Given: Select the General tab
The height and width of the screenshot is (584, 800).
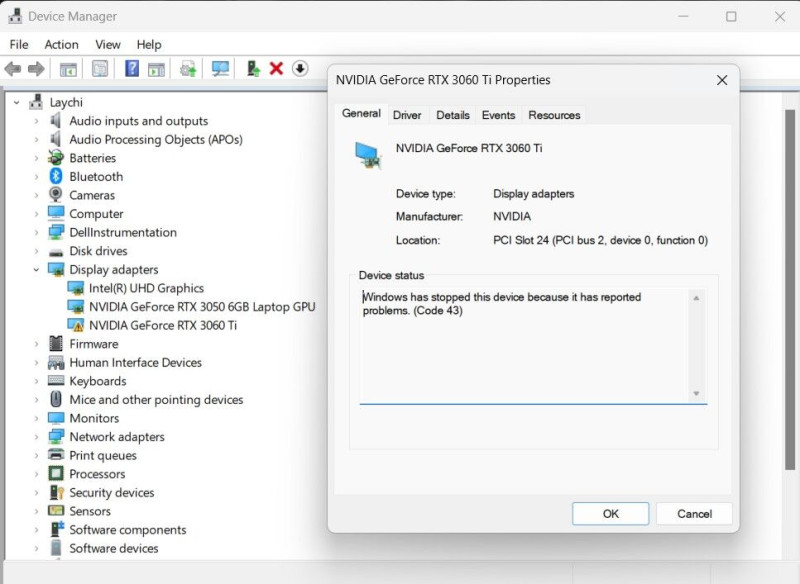Looking at the screenshot, I should 361,114.
